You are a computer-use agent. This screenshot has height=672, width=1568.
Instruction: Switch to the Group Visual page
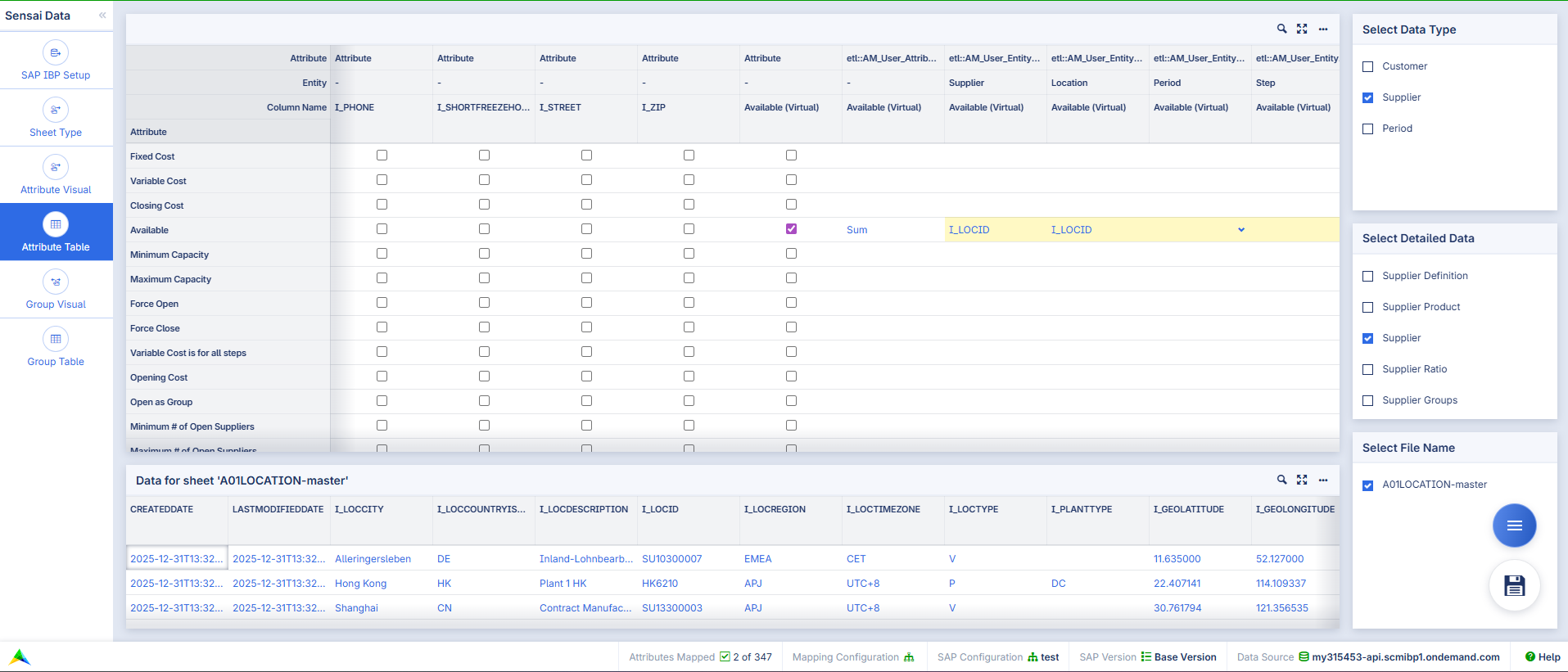click(x=56, y=291)
